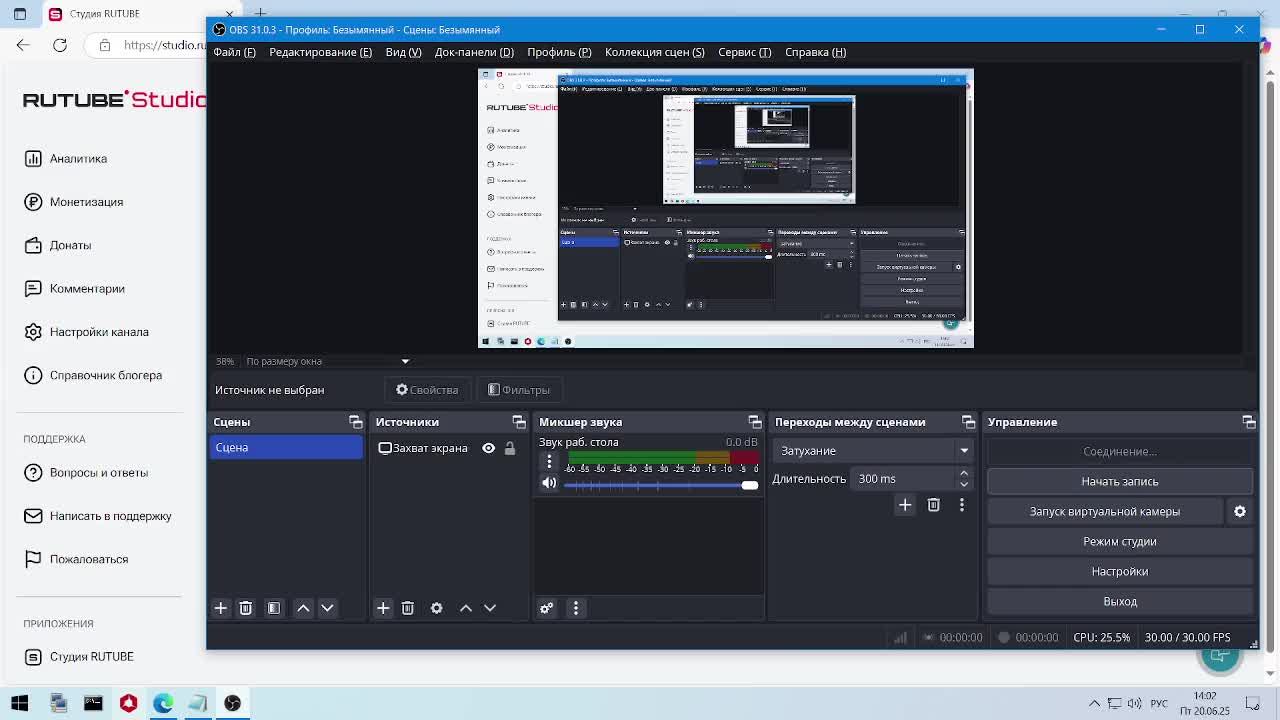Image resolution: width=1280 pixels, height=720 pixels.
Task: Move the source up in the list
Action: tap(465, 608)
